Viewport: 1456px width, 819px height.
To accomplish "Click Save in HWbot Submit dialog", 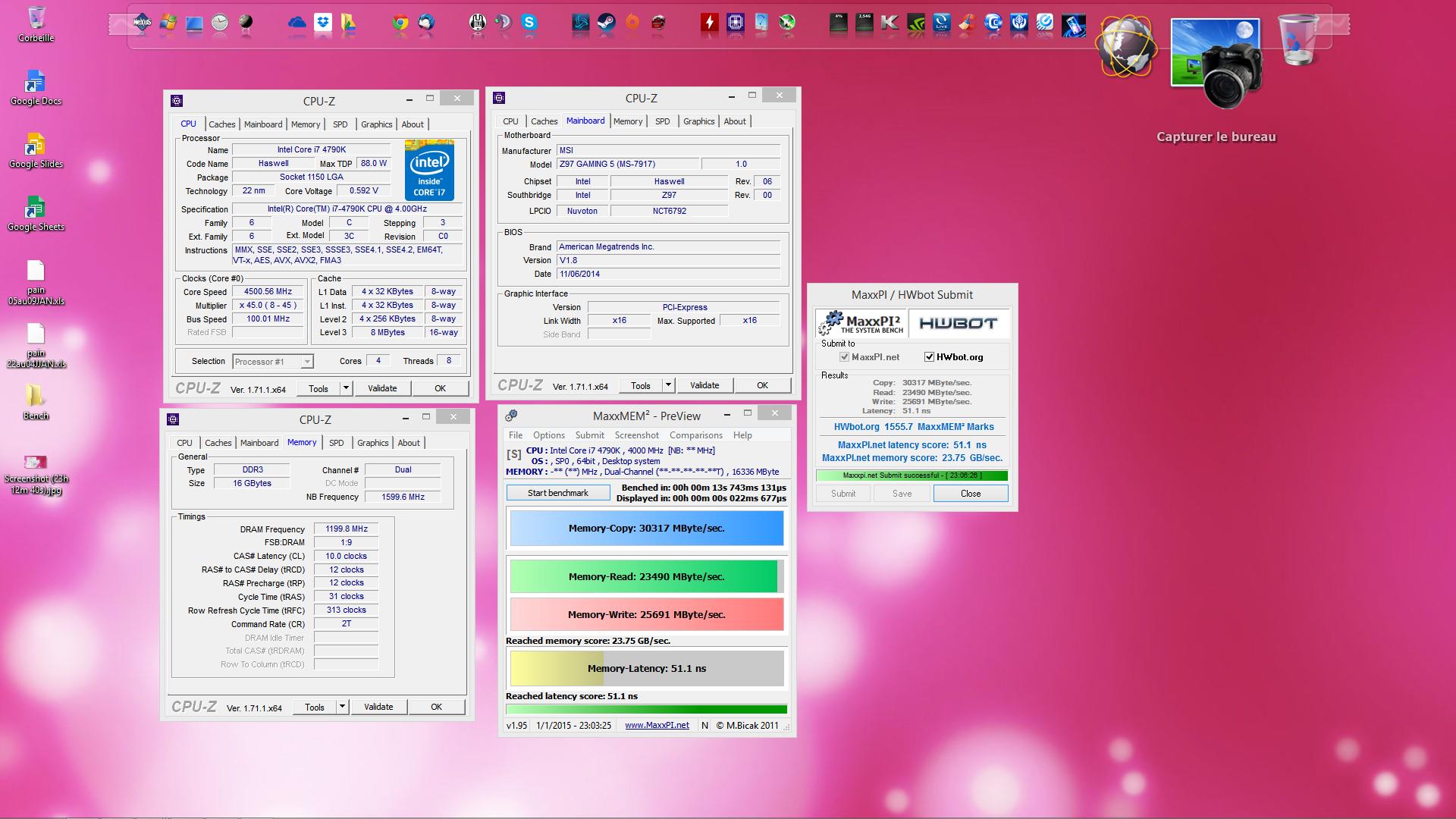I will (x=902, y=494).
